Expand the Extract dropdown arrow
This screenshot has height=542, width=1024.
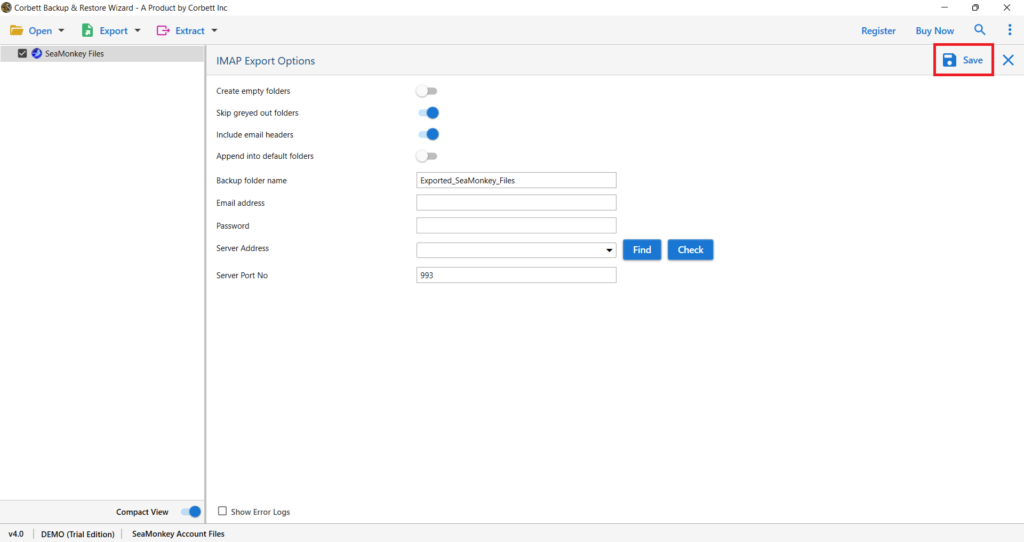click(214, 31)
